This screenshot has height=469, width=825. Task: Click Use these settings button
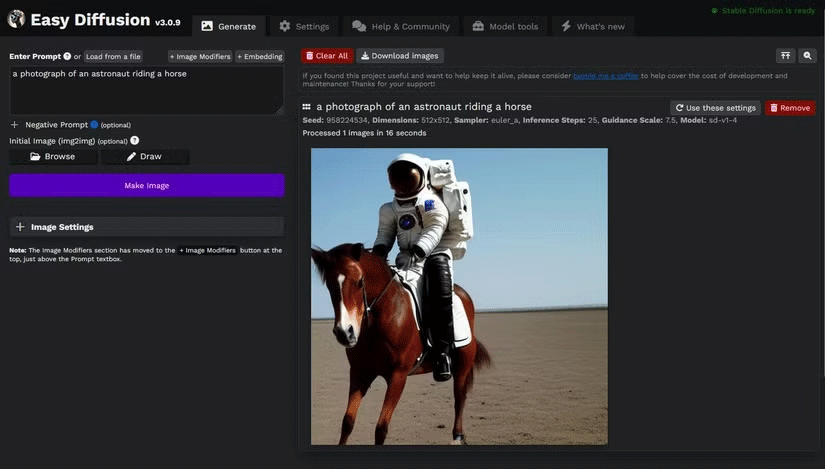pos(716,108)
